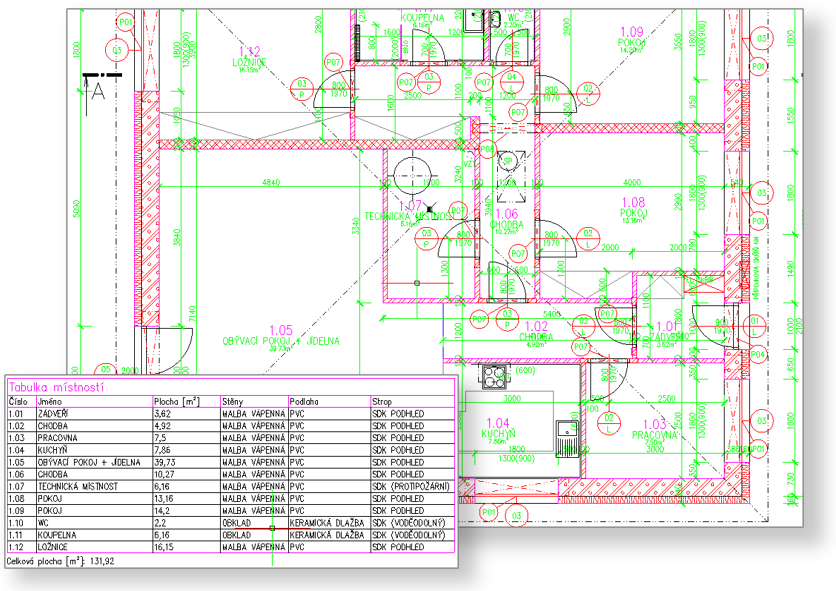The height and width of the screenshot is (591, 836).
Task: Click the crosshair cursor marker in the table
Action: [x=272, y=526]
